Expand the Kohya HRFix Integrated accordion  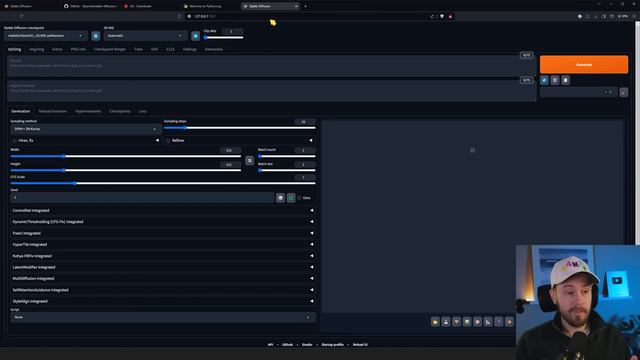tap(163, 256)
